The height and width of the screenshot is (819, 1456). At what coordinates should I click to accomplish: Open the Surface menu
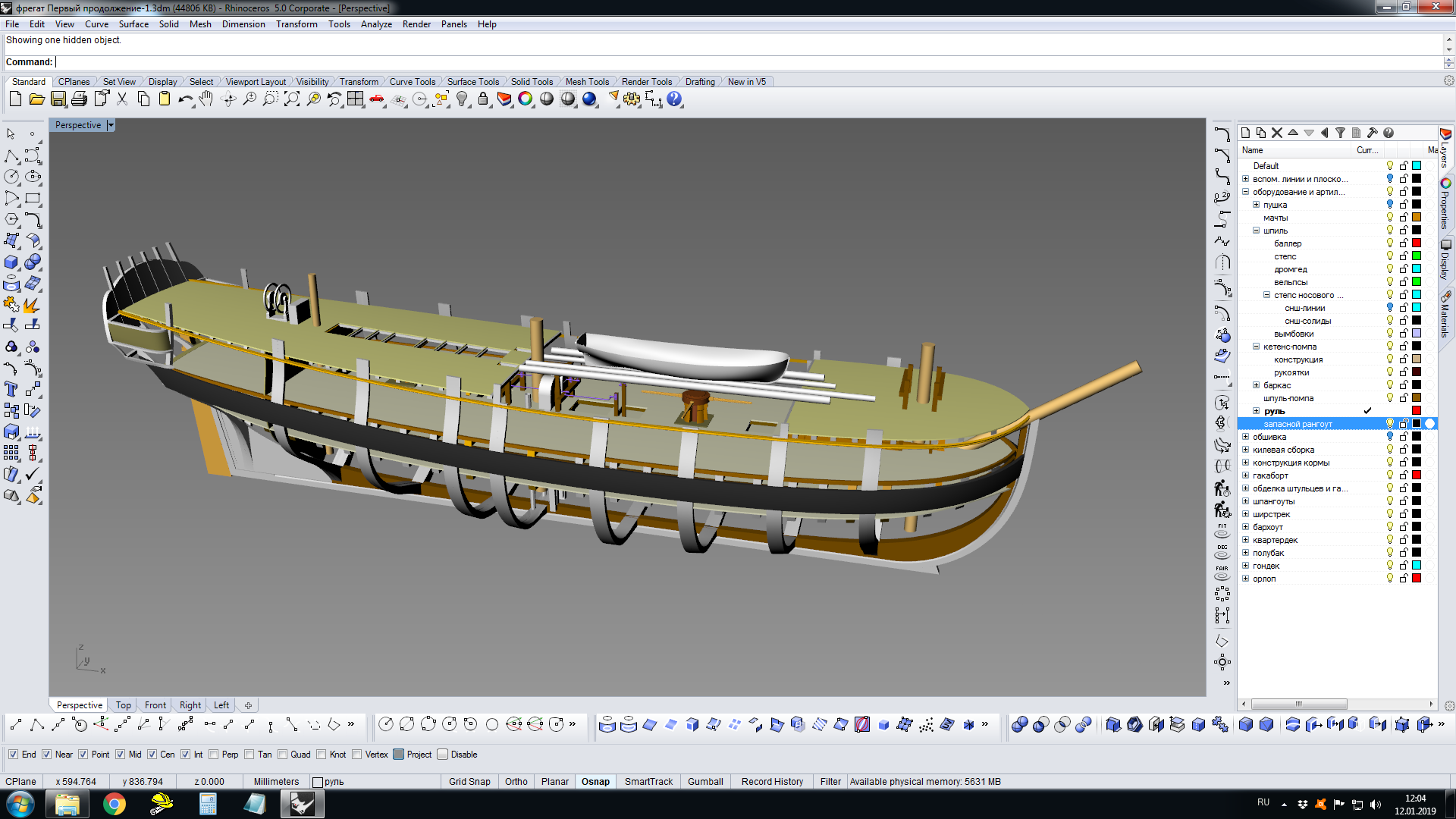(x=133, y=24)
